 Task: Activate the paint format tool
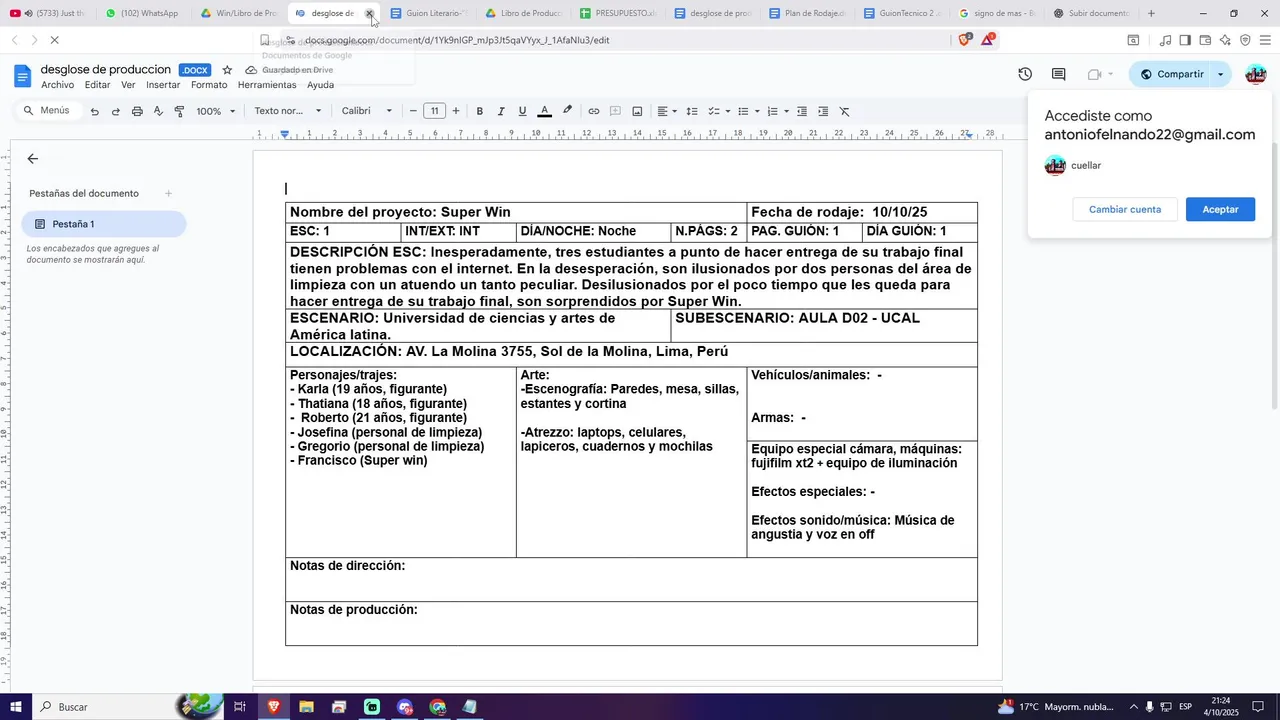pyautogui.click(x=179, y=111)
